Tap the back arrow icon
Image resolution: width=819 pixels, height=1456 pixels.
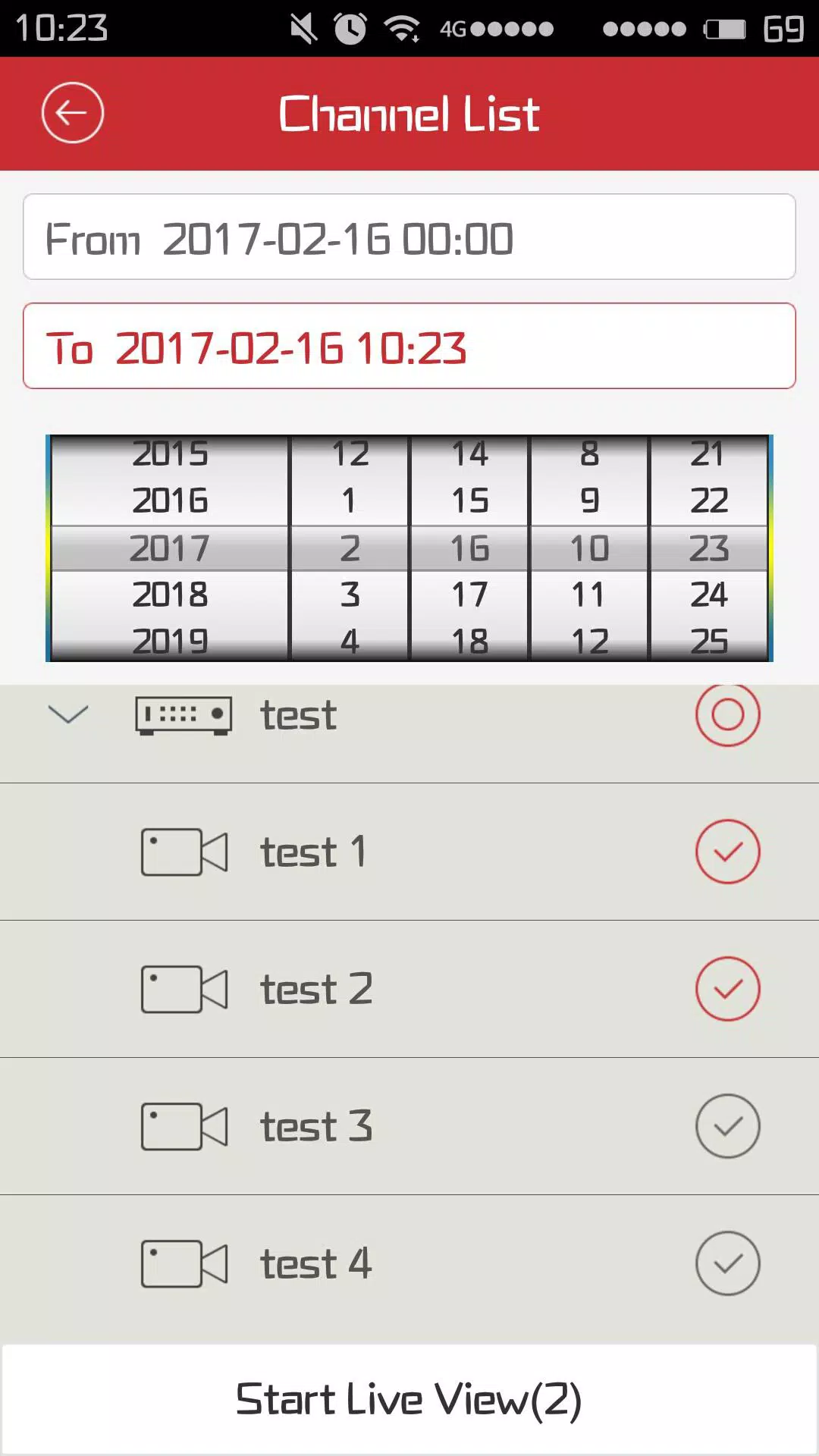(72, 113)
